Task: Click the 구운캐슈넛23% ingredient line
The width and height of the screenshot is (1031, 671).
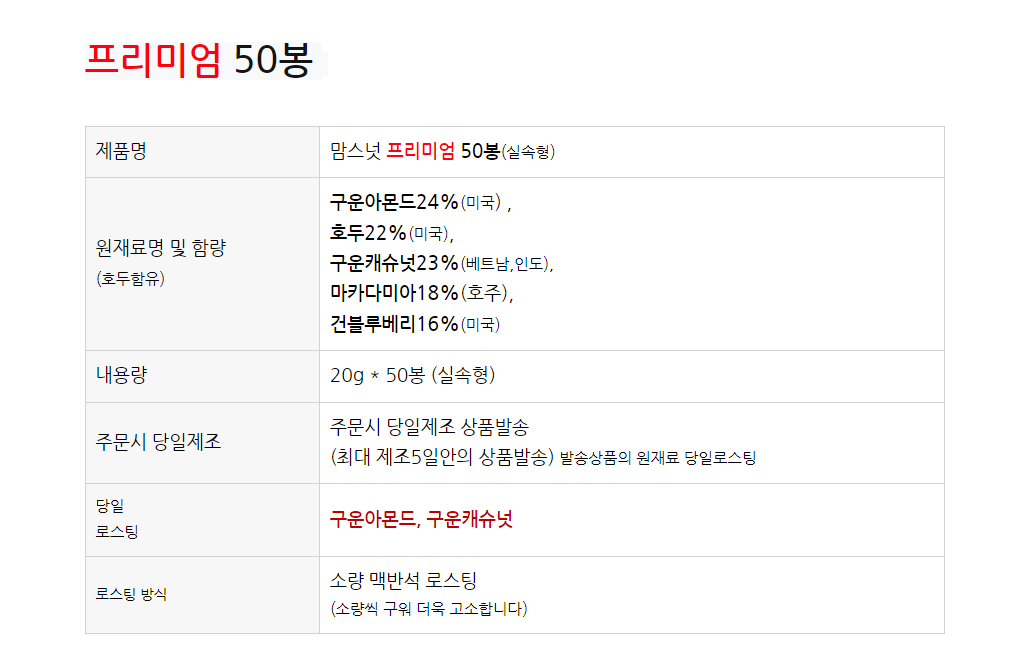Action: coord(440,263)
